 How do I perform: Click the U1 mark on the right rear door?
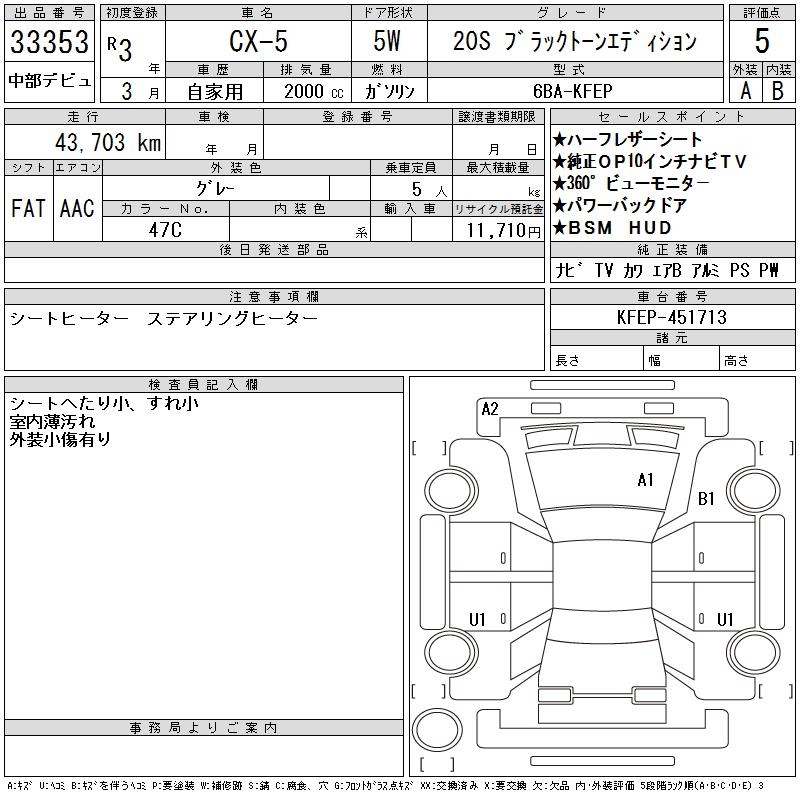(x=724, y=619)
